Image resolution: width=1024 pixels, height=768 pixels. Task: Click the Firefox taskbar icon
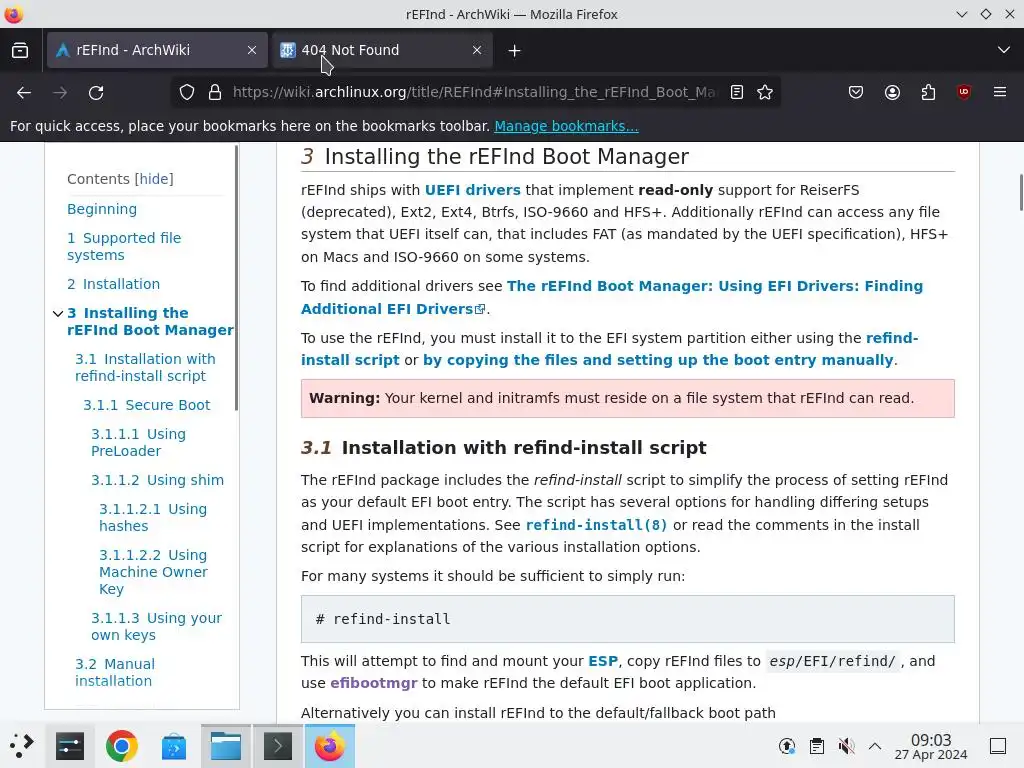330,746
